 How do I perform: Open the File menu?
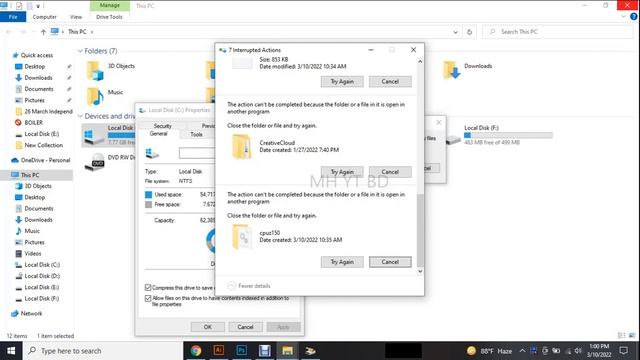point(13,17)
